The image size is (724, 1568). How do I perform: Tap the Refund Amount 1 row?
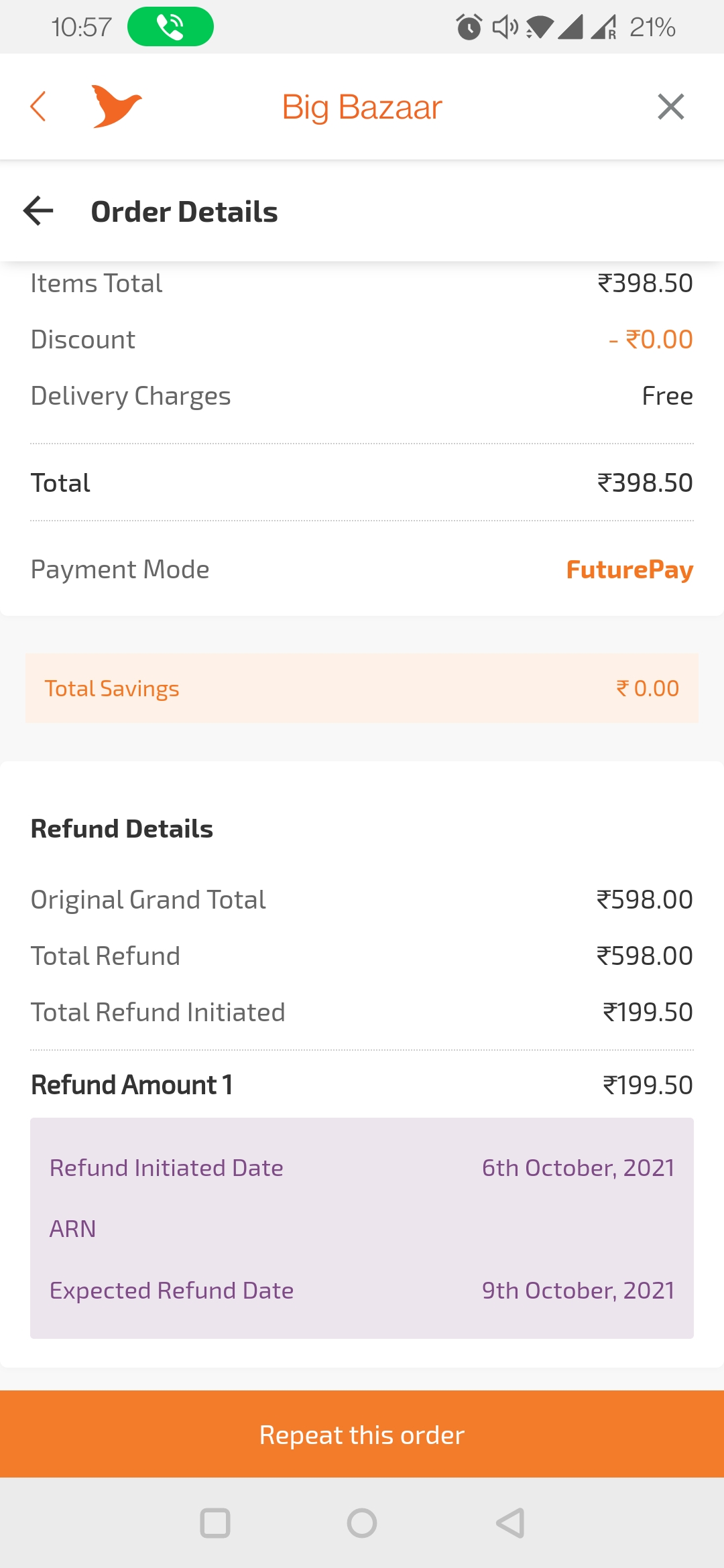362,1085
